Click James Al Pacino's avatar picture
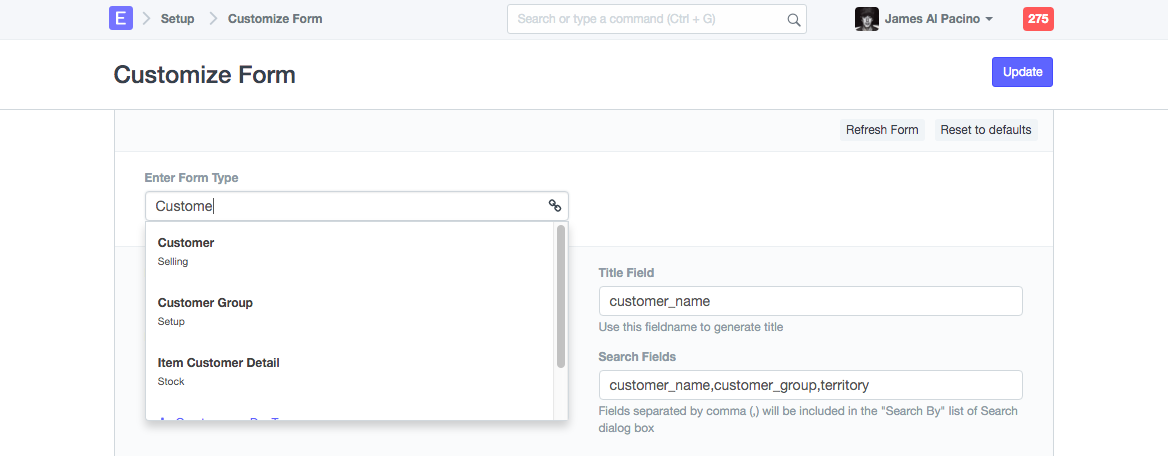Screen dimensions: 1168x456 point(866,19)
